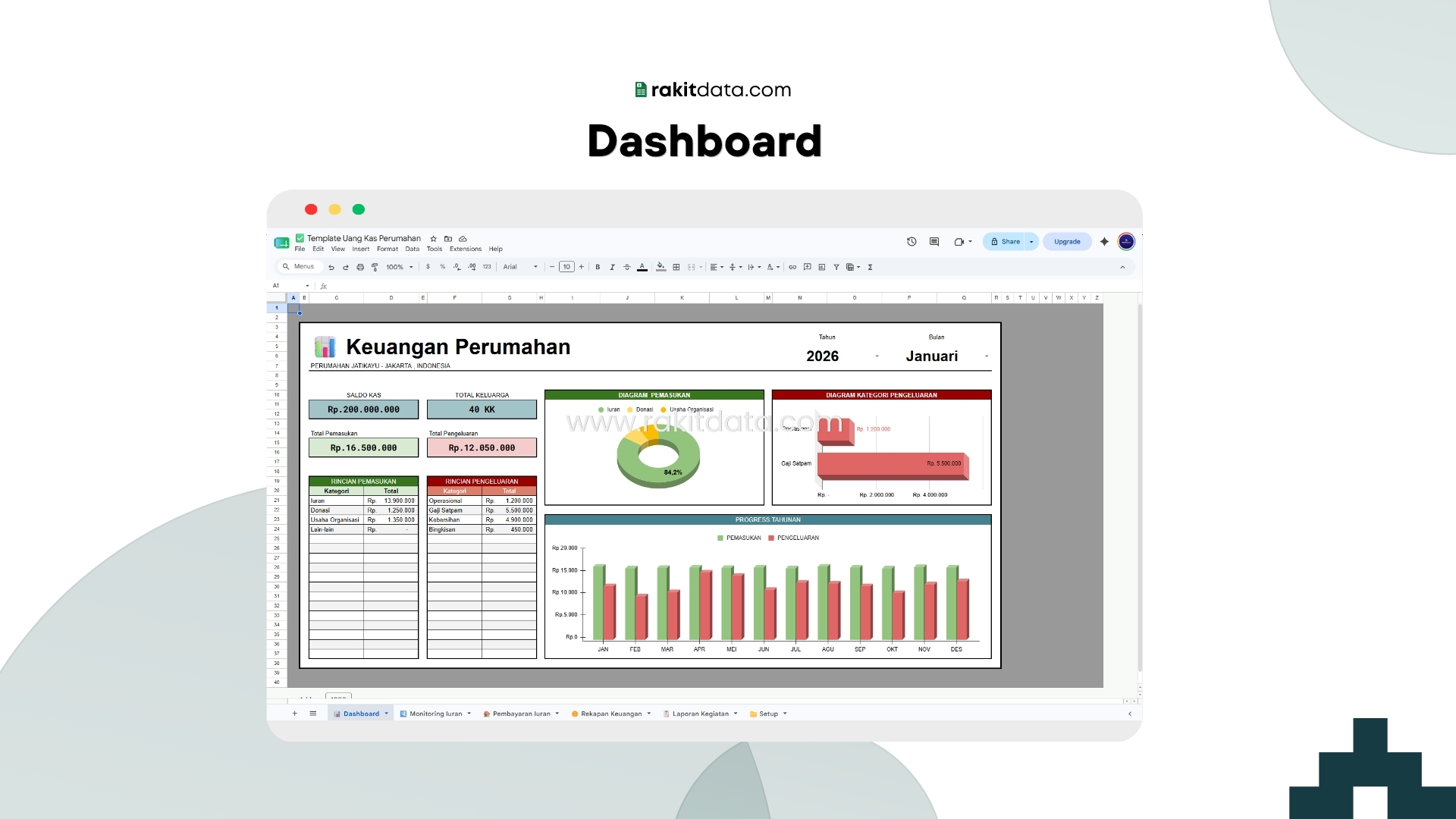Viewport: 1456px width, 819px height.
Task: Open the cell borders tool
Action: (676, 267)
